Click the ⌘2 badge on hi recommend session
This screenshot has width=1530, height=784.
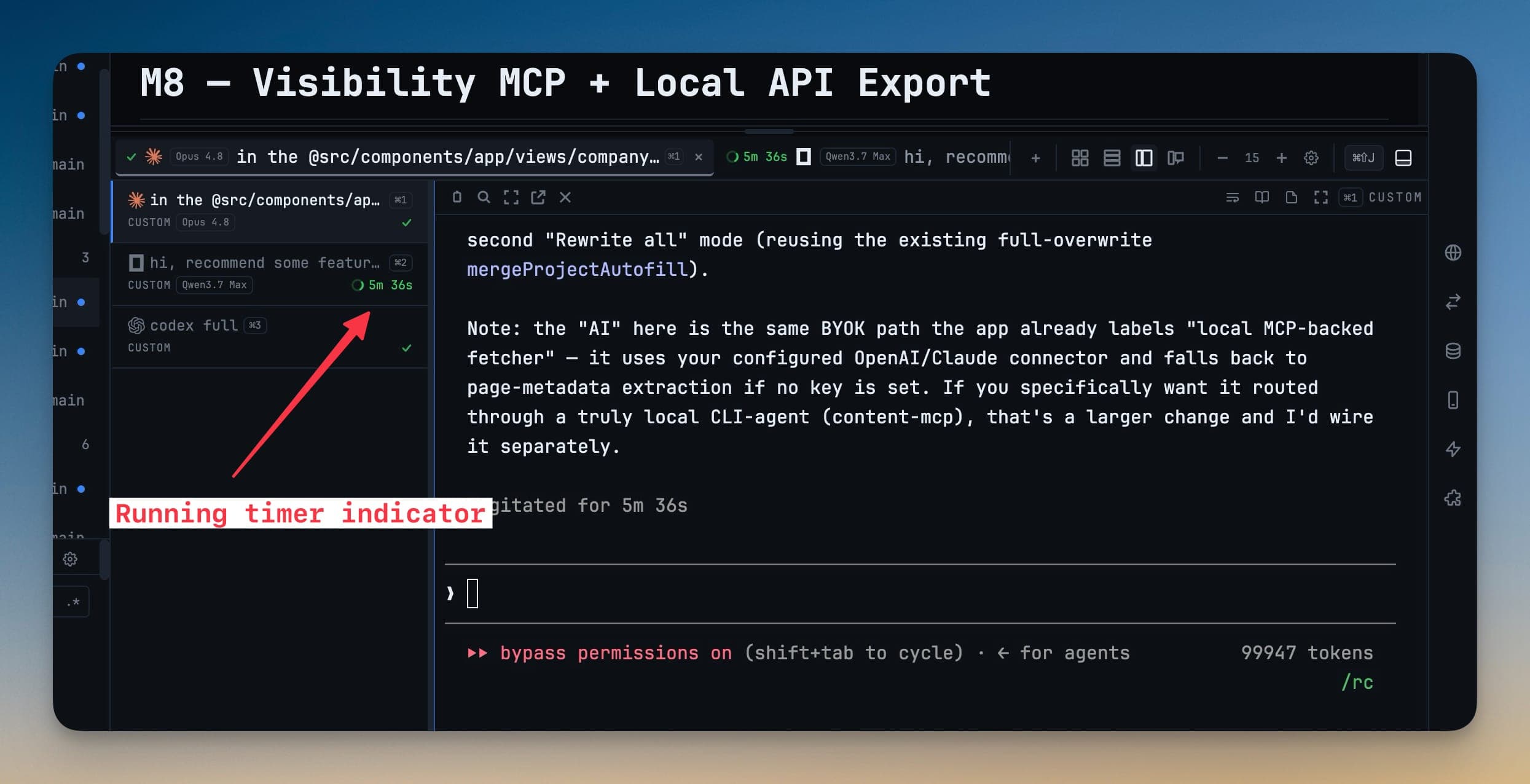tap(400, 262)
